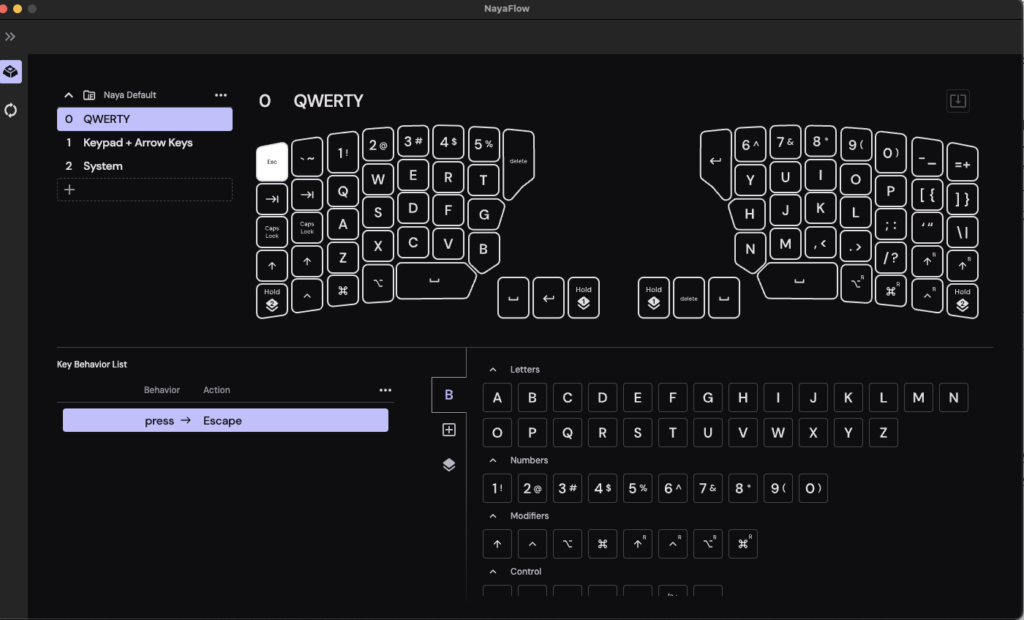The height and width of the screenshot is (620, 1024).
Task: Select the slash question mark key on the layout
Action: (891, 258)
